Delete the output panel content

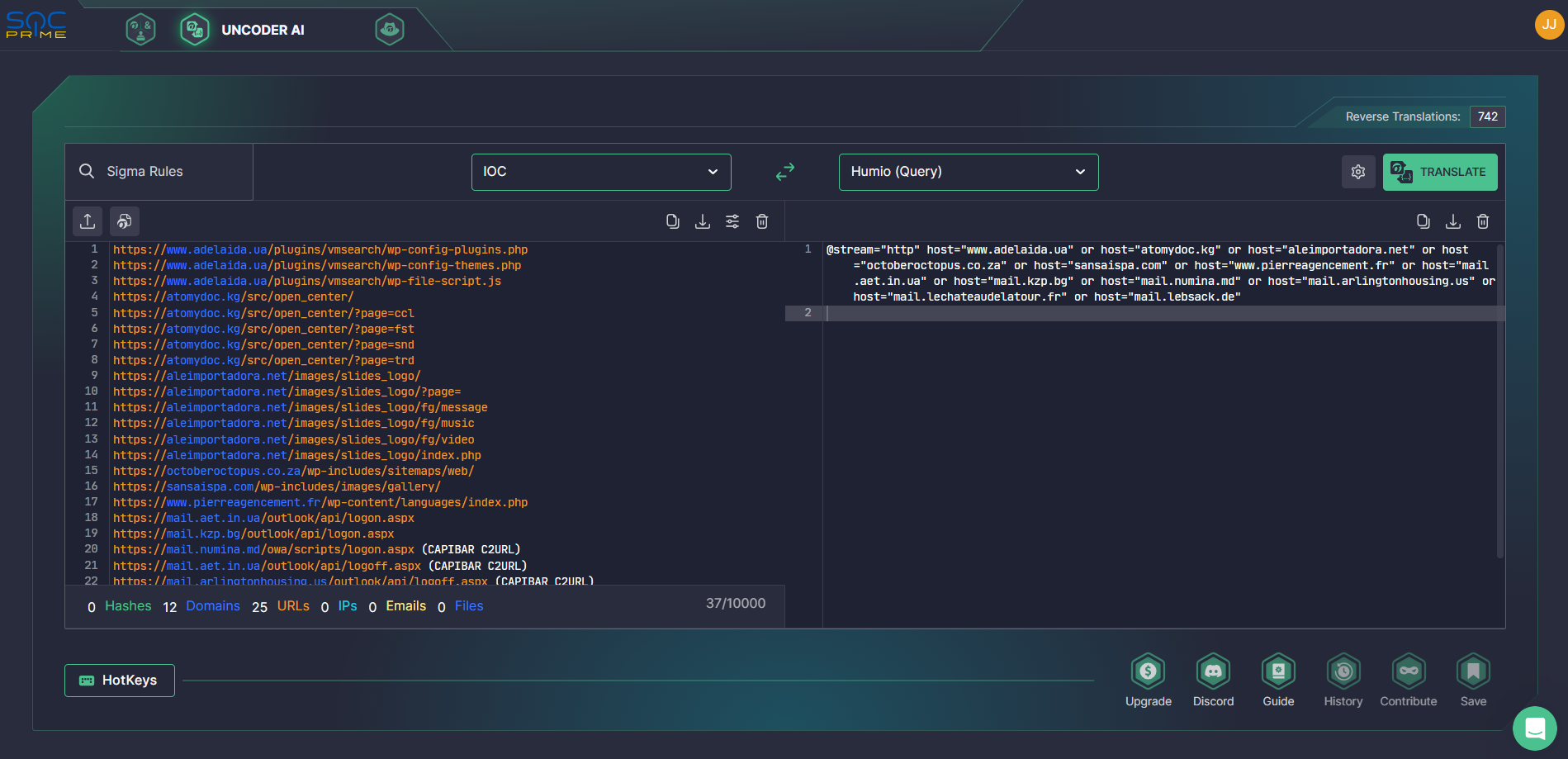point(1483,221)
